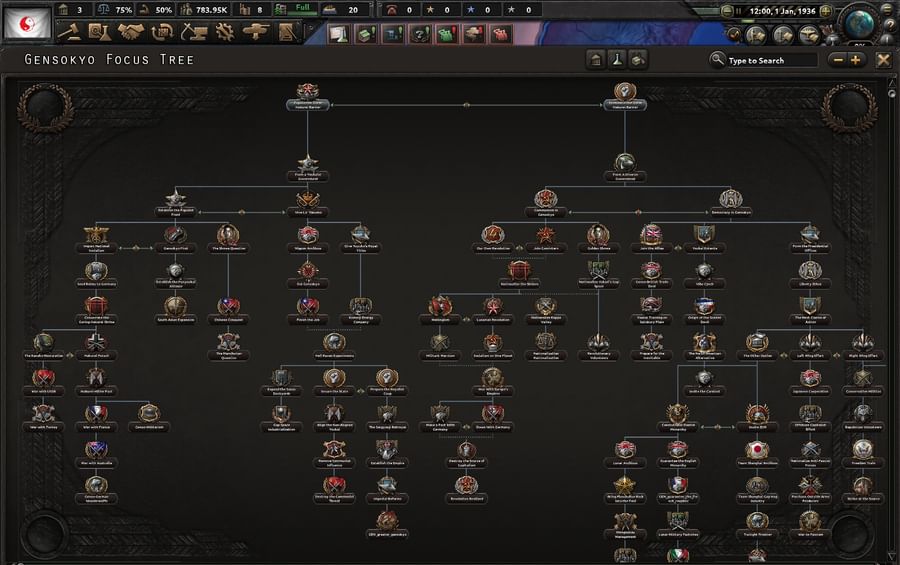Click the war support indicator showing 50%

(x=156, y=9)
